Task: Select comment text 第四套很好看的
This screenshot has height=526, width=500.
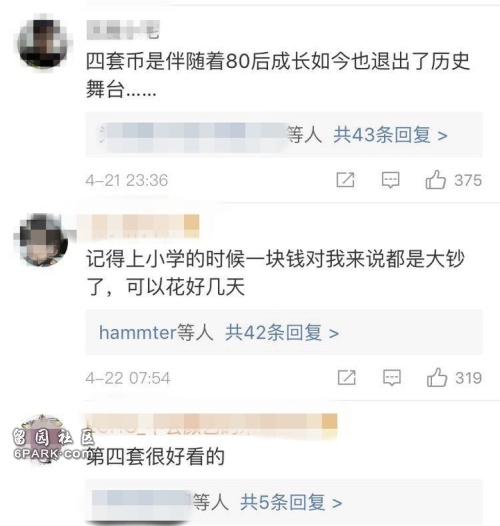Action: pos(155,457)
